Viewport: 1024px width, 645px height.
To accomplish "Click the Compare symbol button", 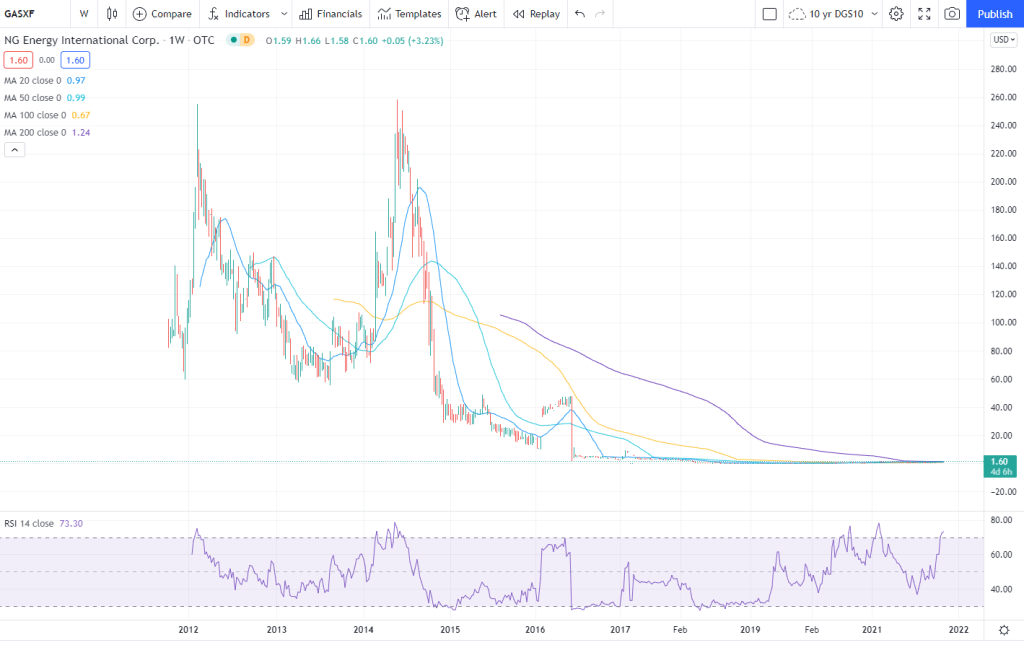I will [x=162, y=14].
